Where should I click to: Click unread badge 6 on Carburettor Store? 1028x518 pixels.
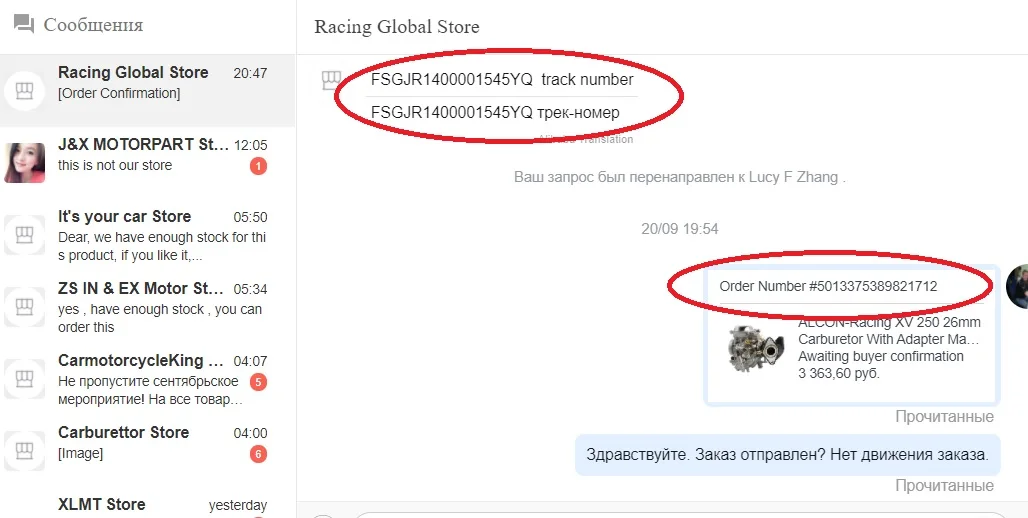258,454
